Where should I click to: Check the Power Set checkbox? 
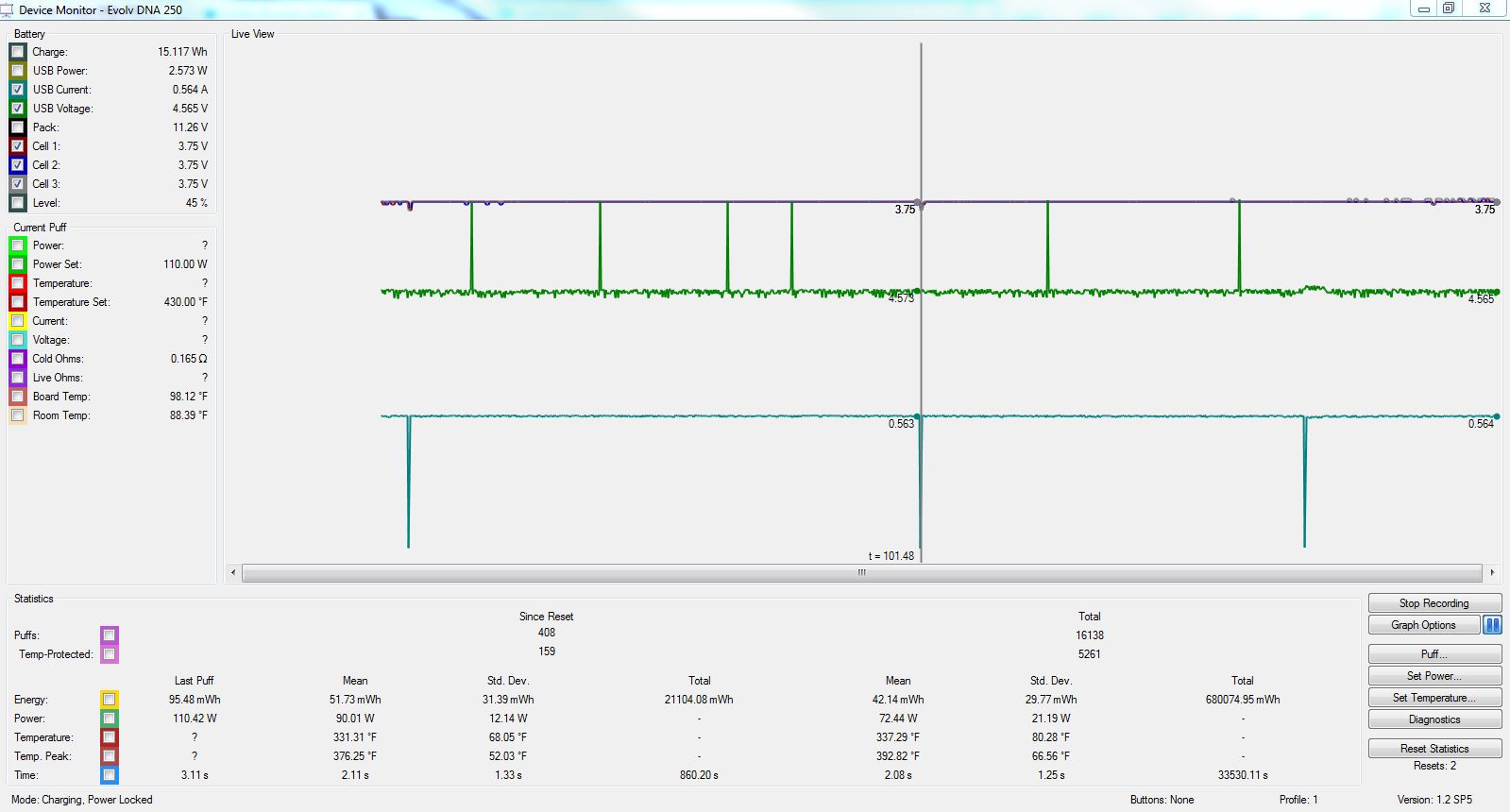point(17,264)
